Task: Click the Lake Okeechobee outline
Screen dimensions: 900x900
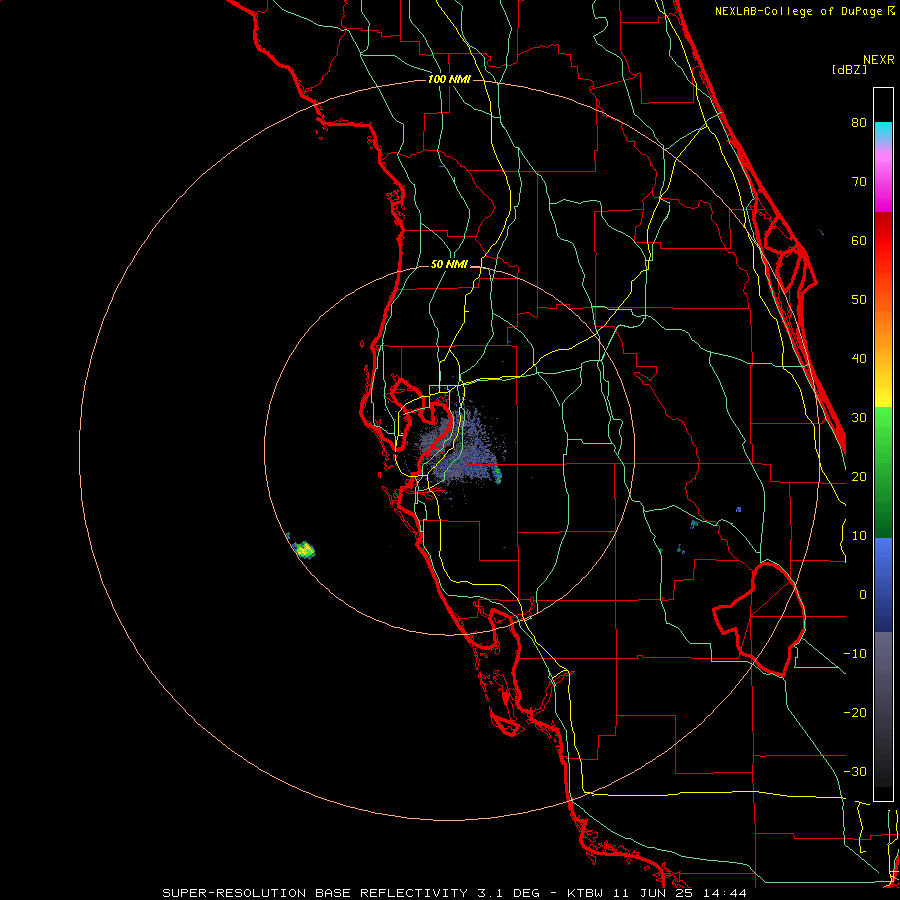Action: [759, 619]
